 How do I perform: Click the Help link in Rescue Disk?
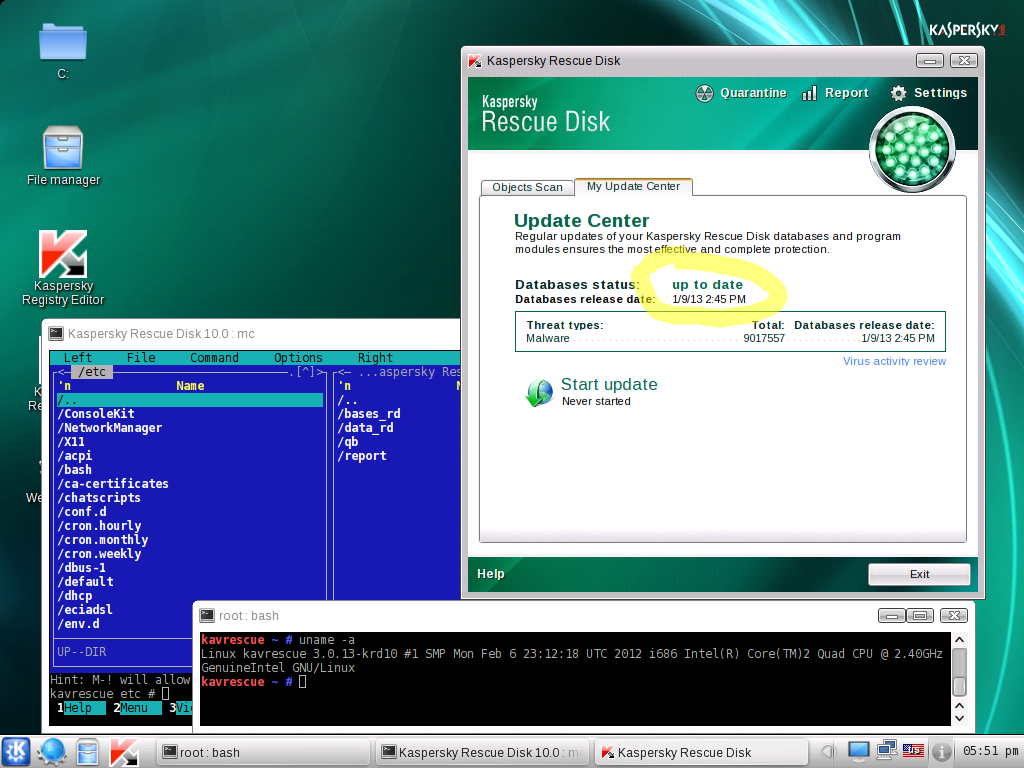[x=490, y=574]
